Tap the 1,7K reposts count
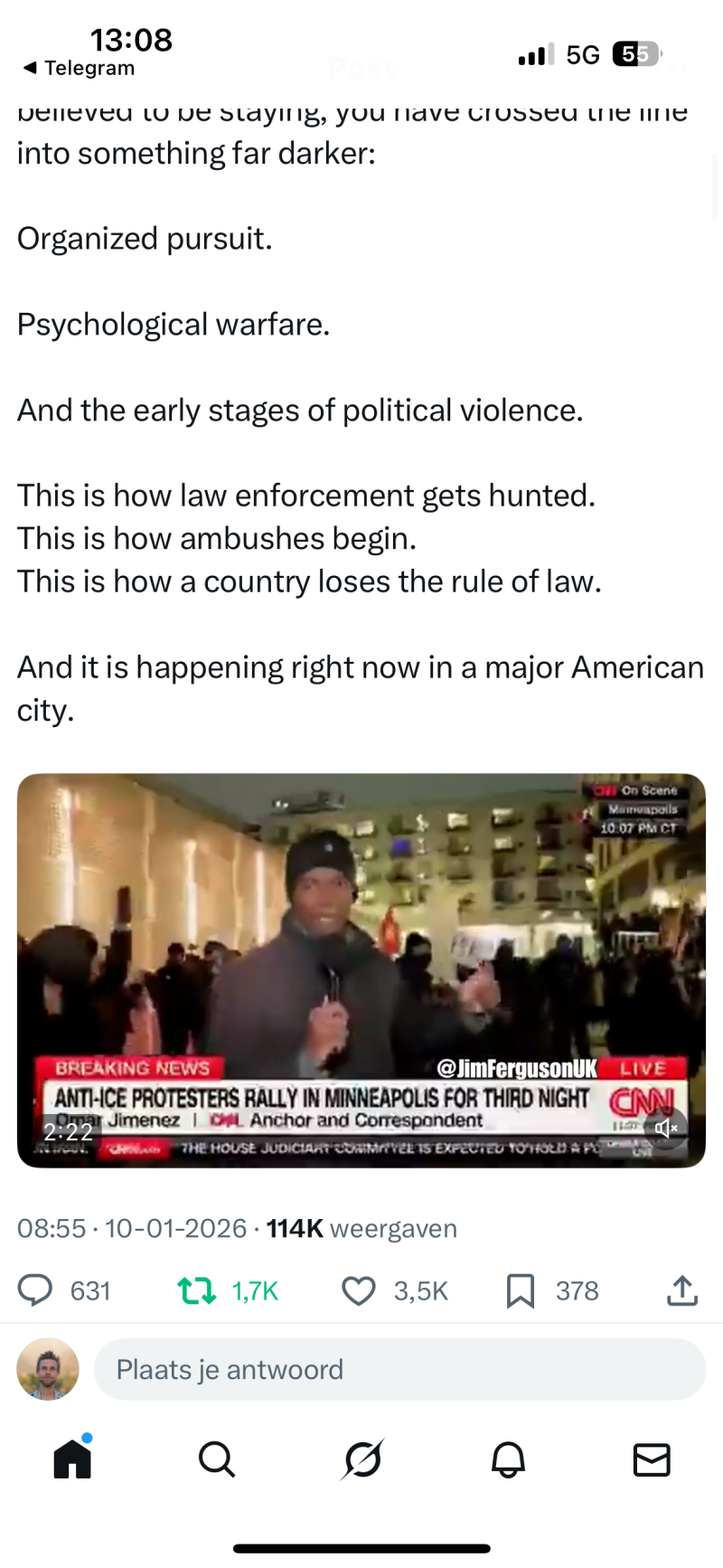Screen dimensions: 723x1568 255,1290
